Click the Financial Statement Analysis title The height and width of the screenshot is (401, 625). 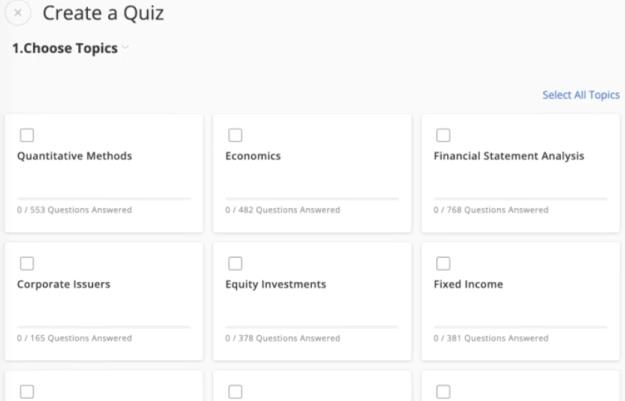(508, 156)
